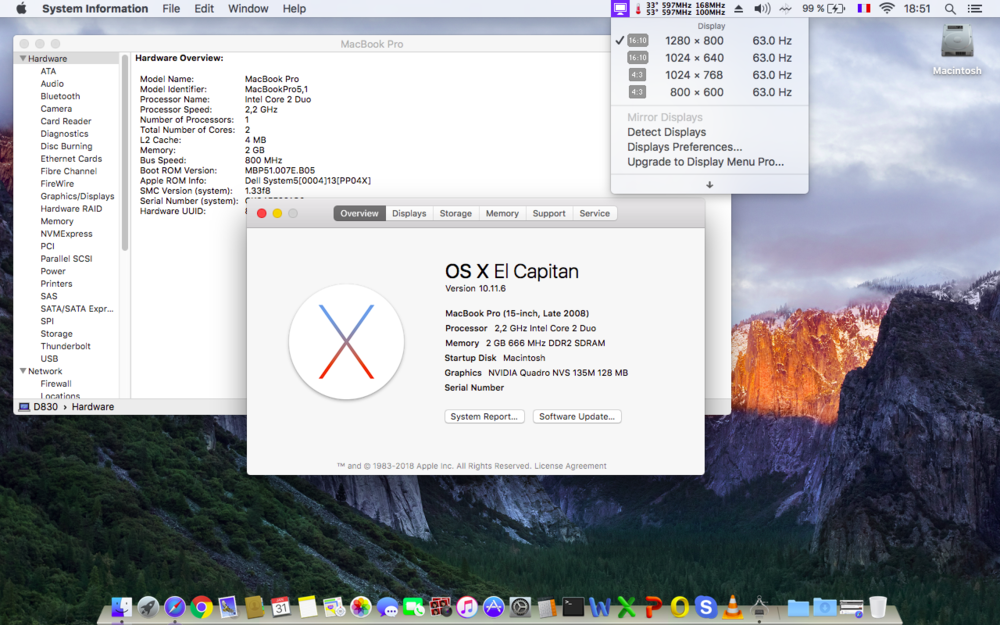
Task: Open the Edit menu
Action: pyautogui.click(x=204, y=8)
